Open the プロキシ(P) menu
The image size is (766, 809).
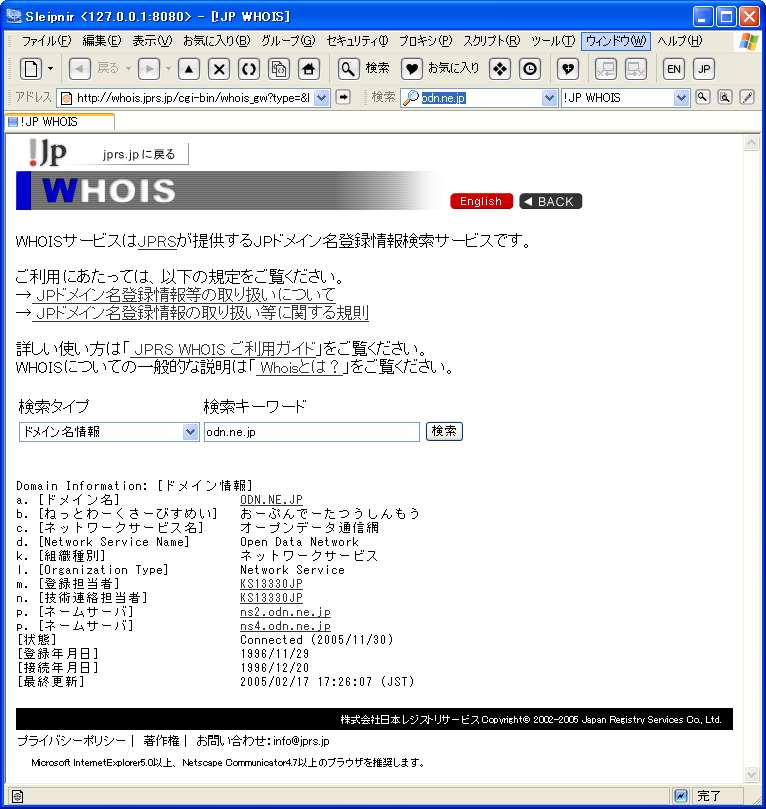point(426,41)
